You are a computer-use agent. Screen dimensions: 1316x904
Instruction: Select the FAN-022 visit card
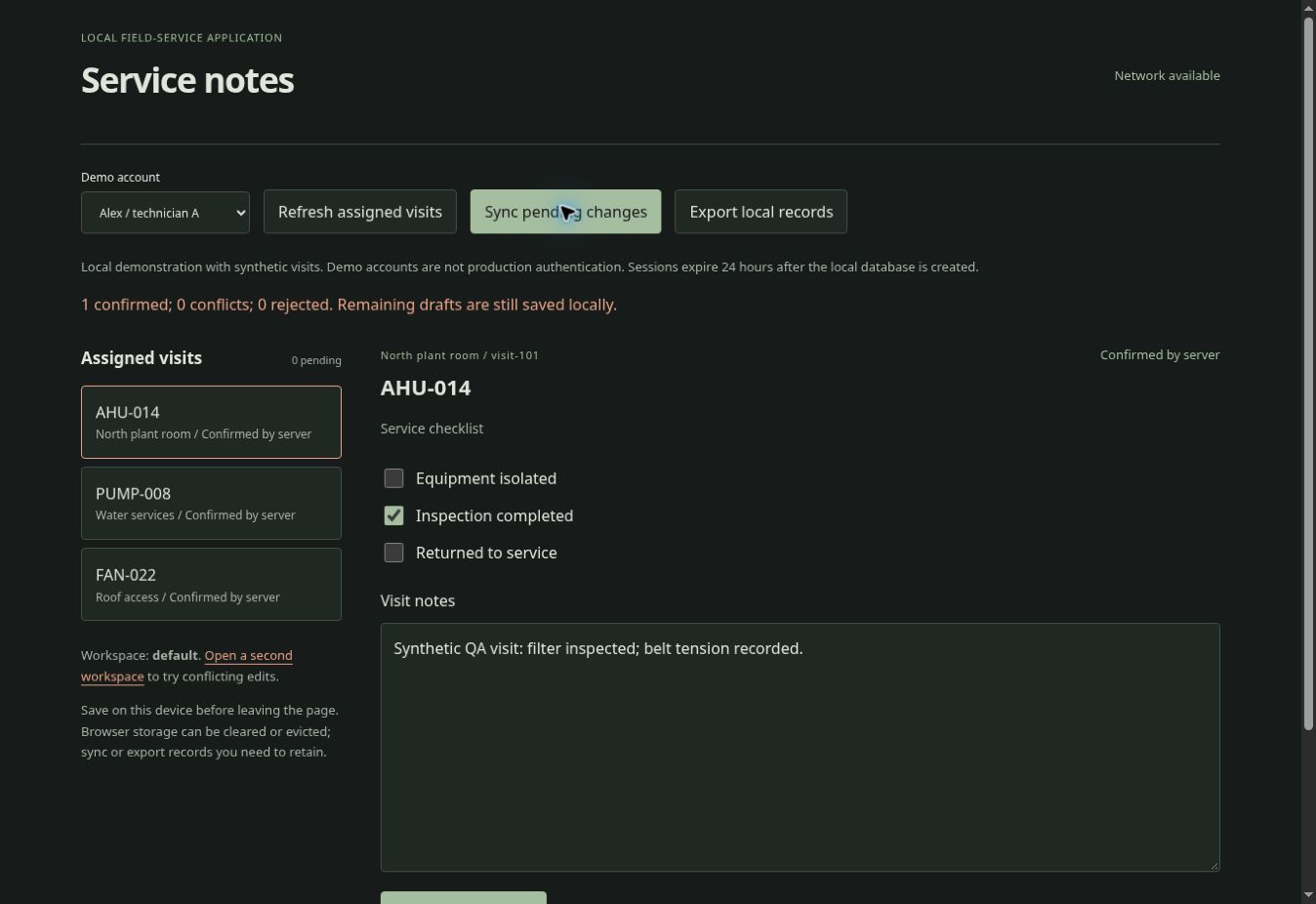pos(211,584)
